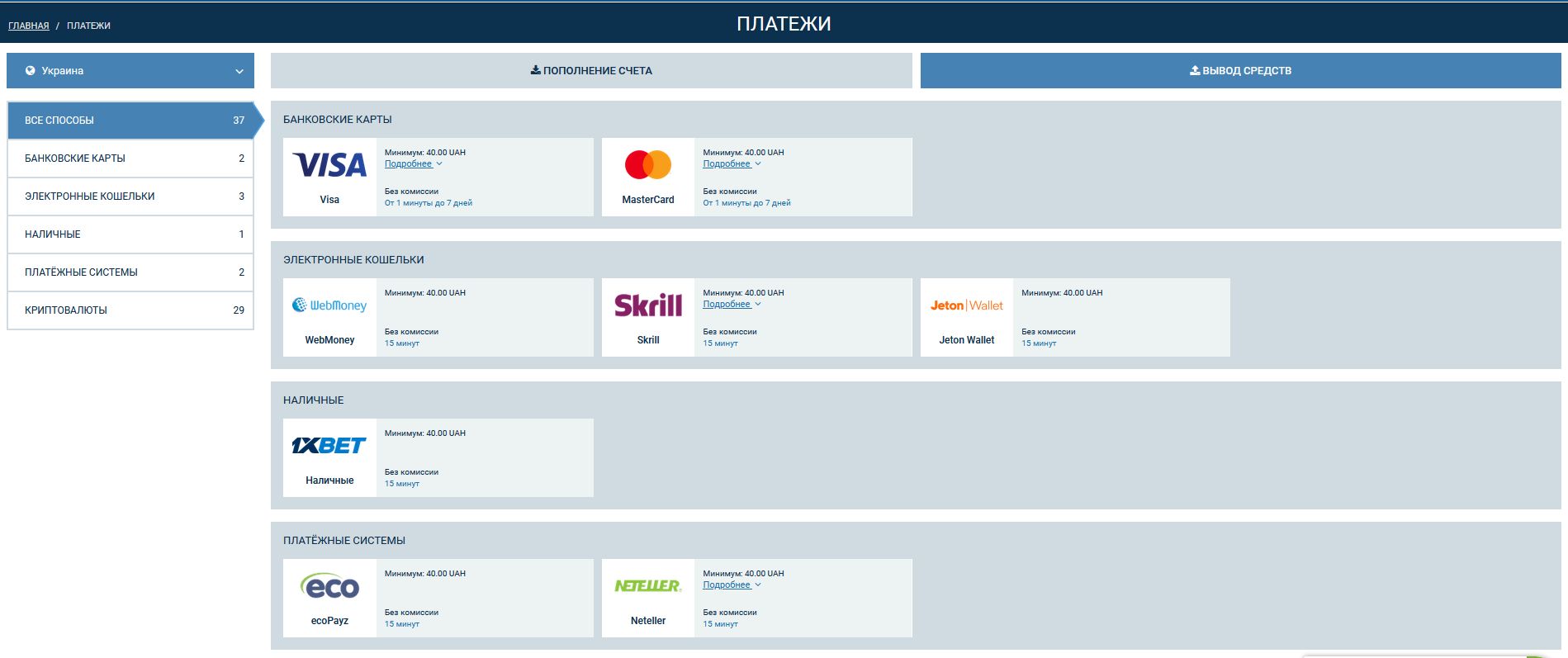This screenshot has height=658, width=1568.
Task: Expand Подробнее details under MasterCard
Action: (x=732, y=163)
